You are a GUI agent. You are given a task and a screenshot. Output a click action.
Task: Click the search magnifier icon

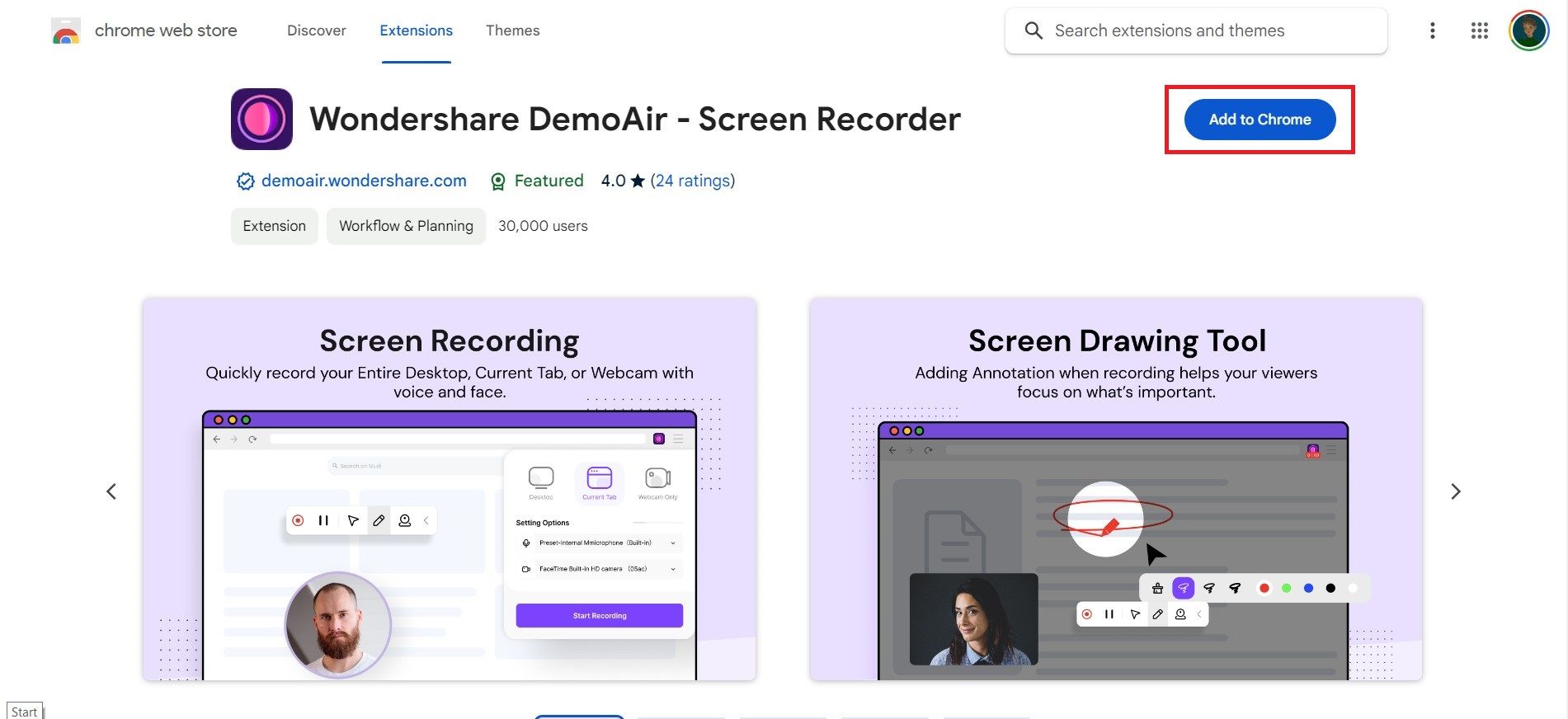pos(1034,31)
